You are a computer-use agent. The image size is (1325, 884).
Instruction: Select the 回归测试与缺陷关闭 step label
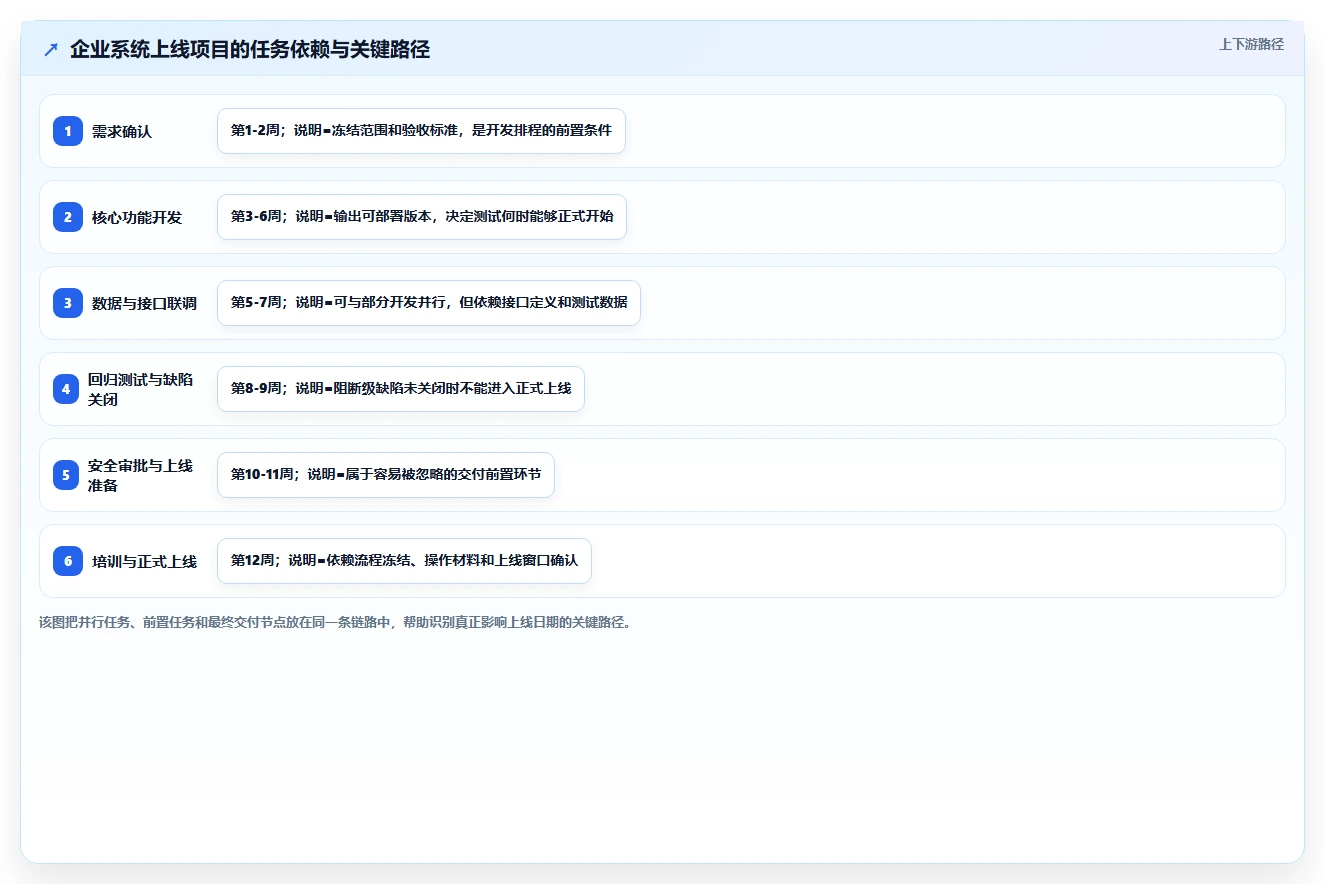pyautogui.click(x=141, y=389)
